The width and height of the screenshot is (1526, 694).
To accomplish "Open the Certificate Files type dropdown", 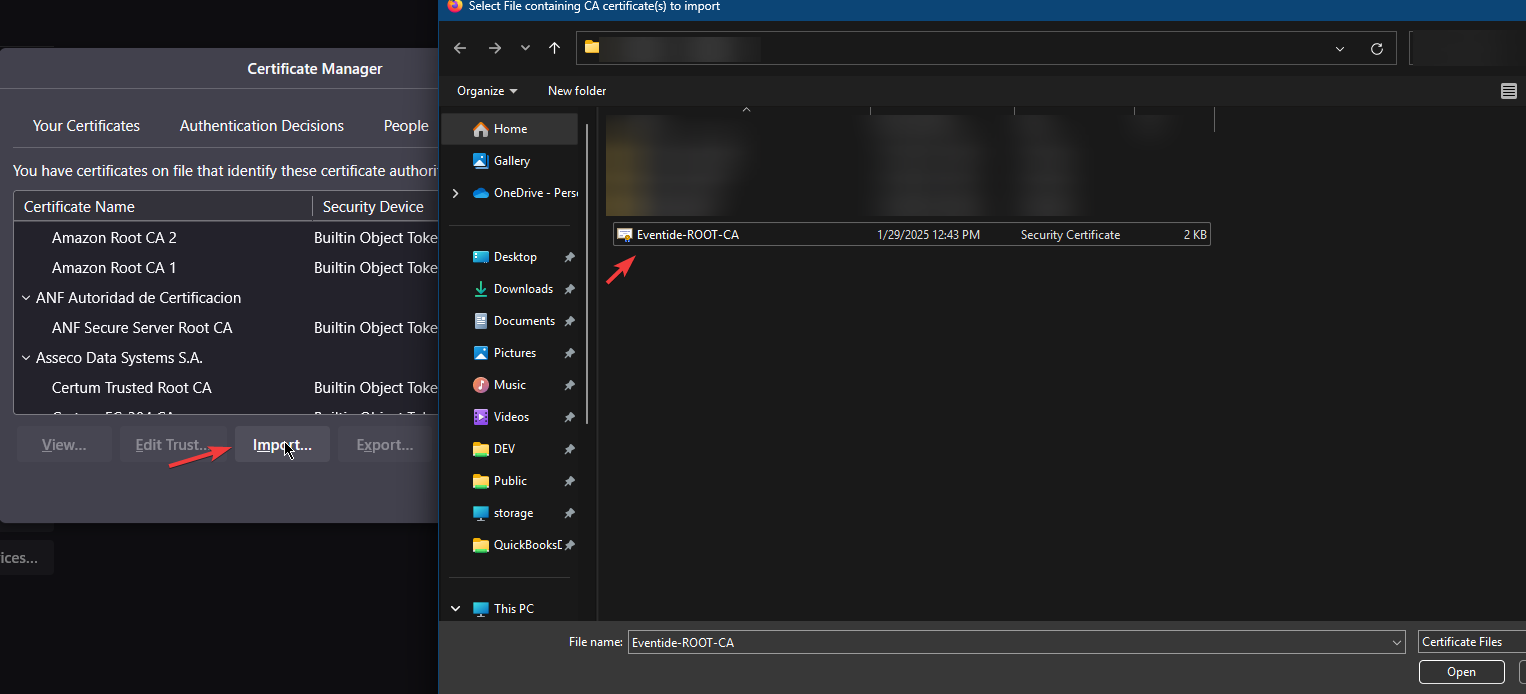I will (1470, 642).
